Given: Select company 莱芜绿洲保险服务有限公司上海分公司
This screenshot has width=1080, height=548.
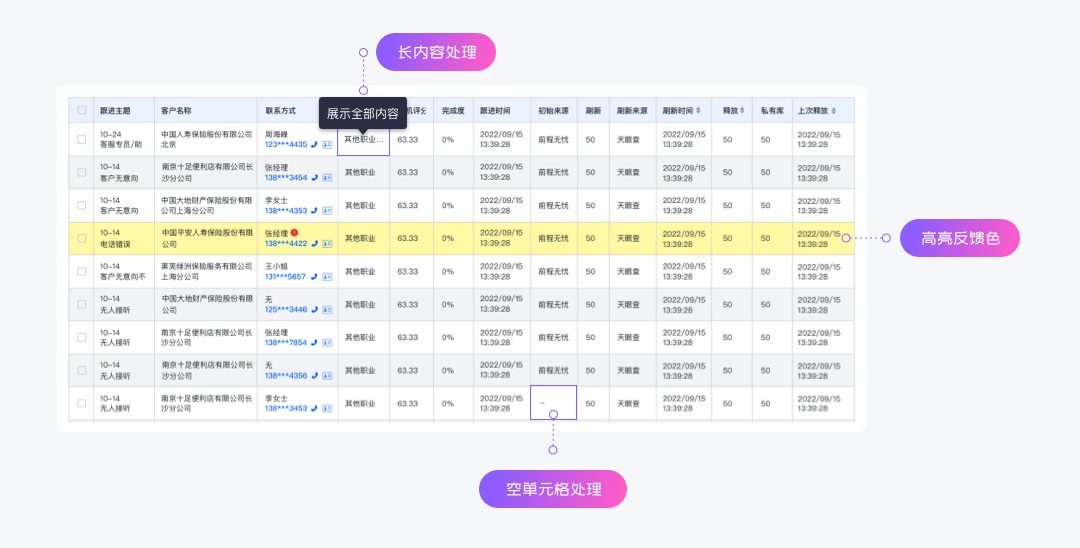Looking at the screenshot, I should 207,271.
